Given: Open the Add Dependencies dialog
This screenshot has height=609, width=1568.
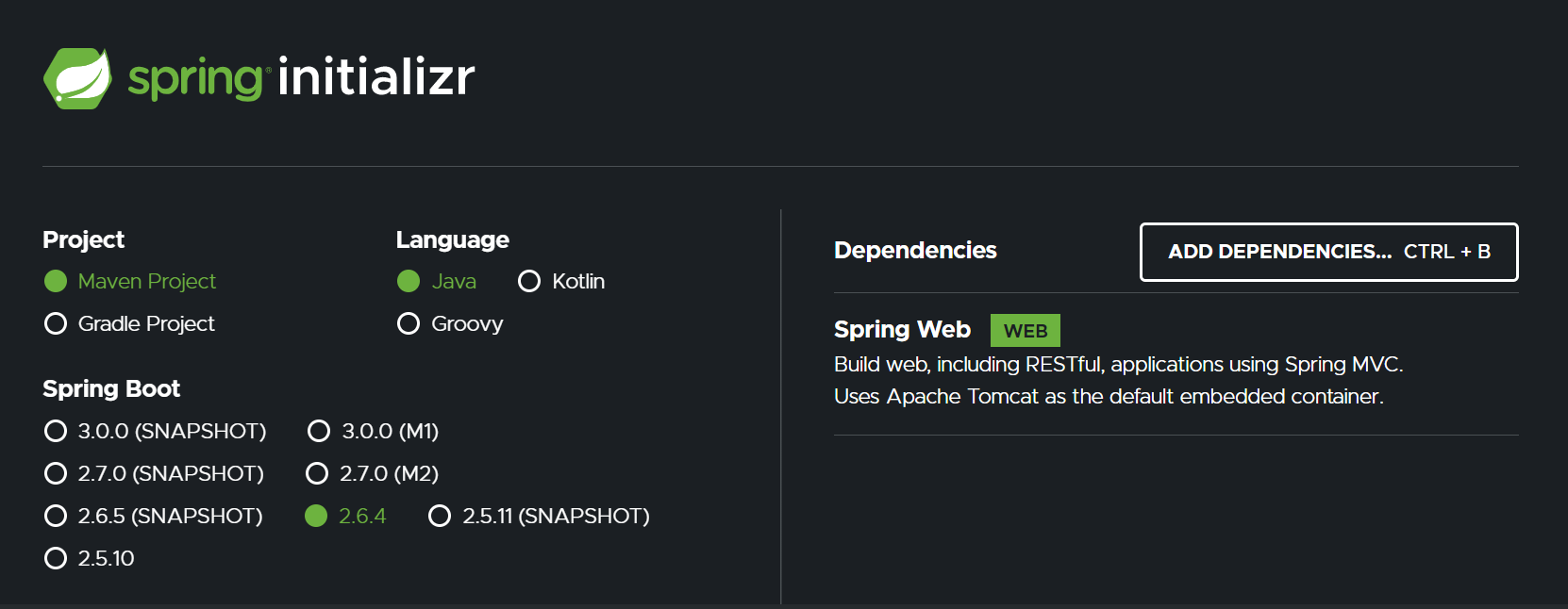Looking at the screenshot, I should coord(1329,252).
